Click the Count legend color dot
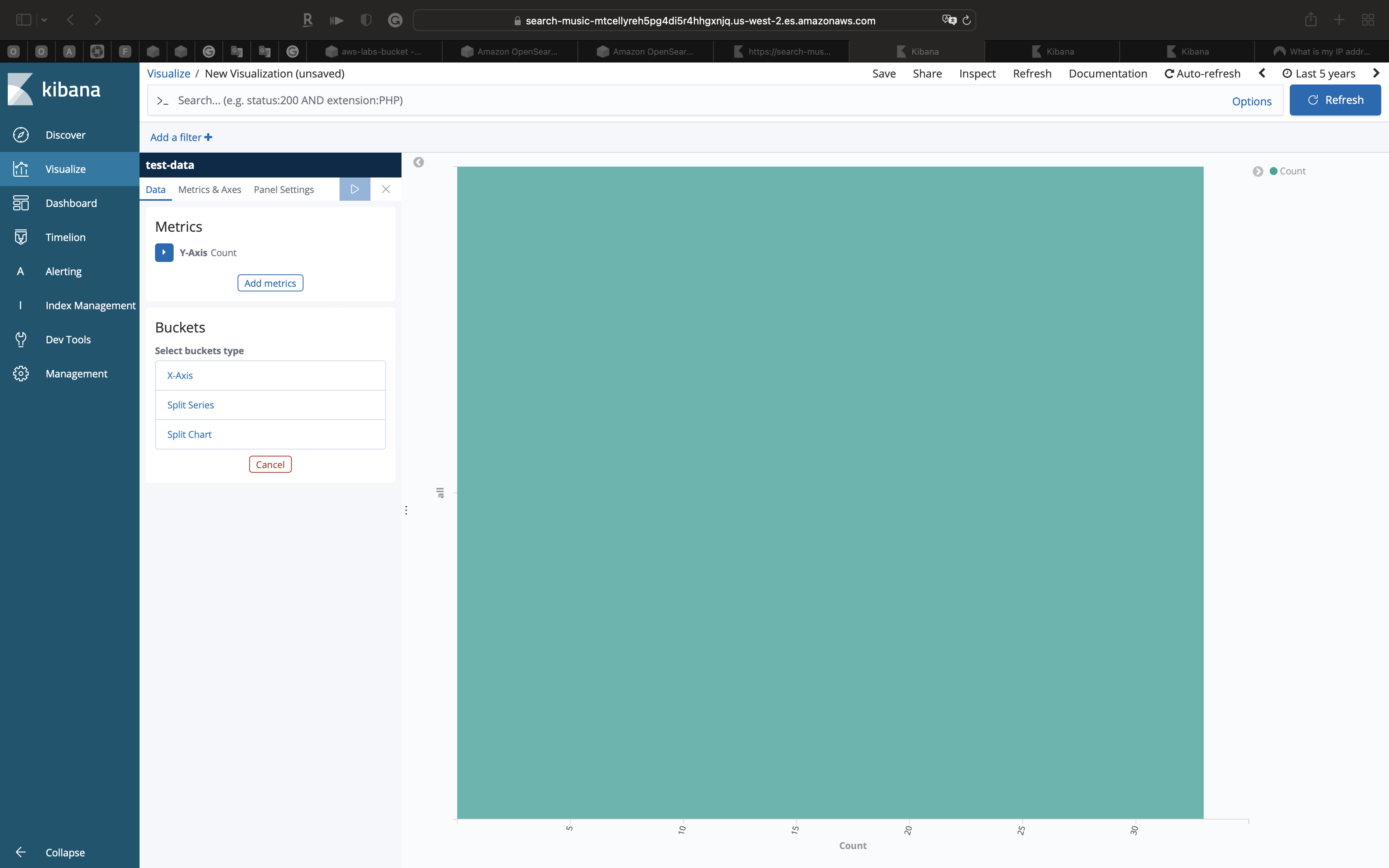 (1273, 171)
